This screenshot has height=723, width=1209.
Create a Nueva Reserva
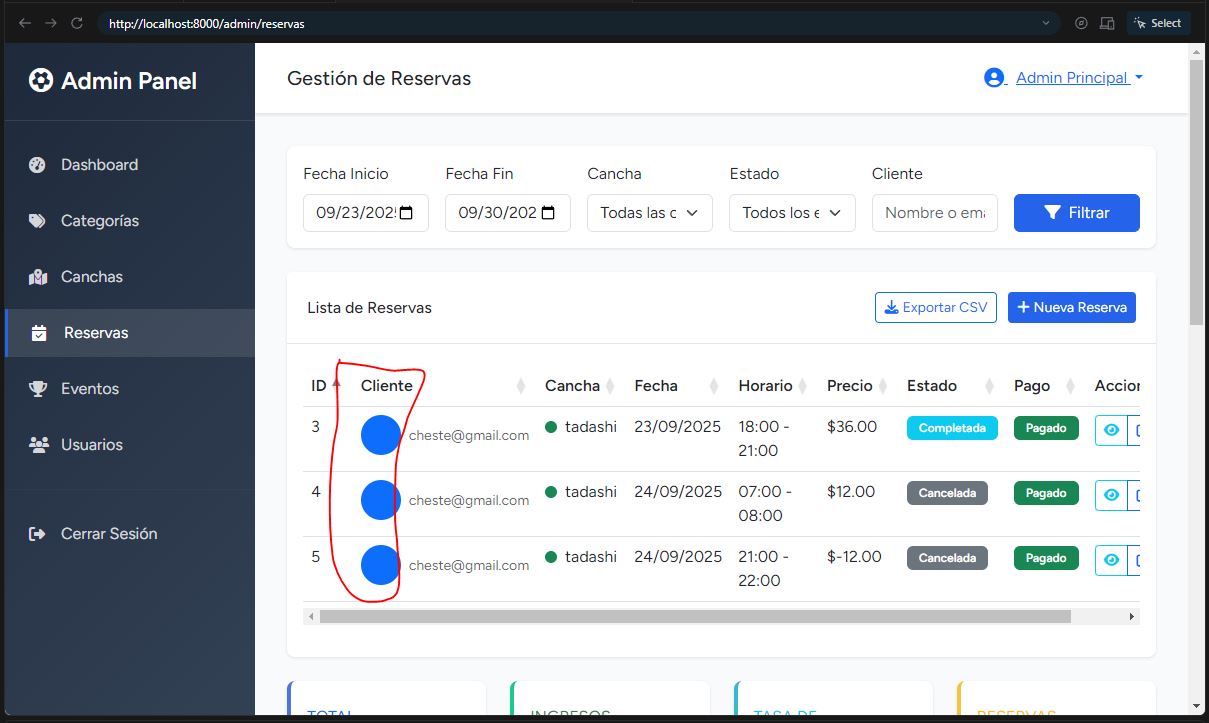[1072, 308]
